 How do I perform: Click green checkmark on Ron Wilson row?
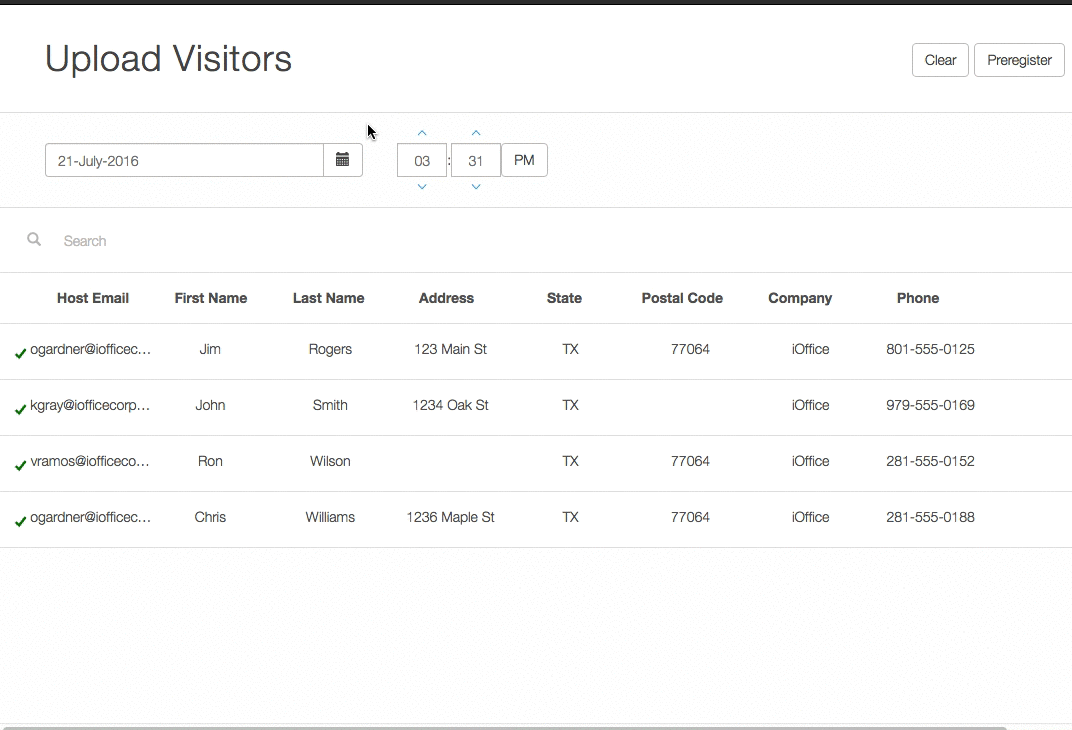coord(20,465)
